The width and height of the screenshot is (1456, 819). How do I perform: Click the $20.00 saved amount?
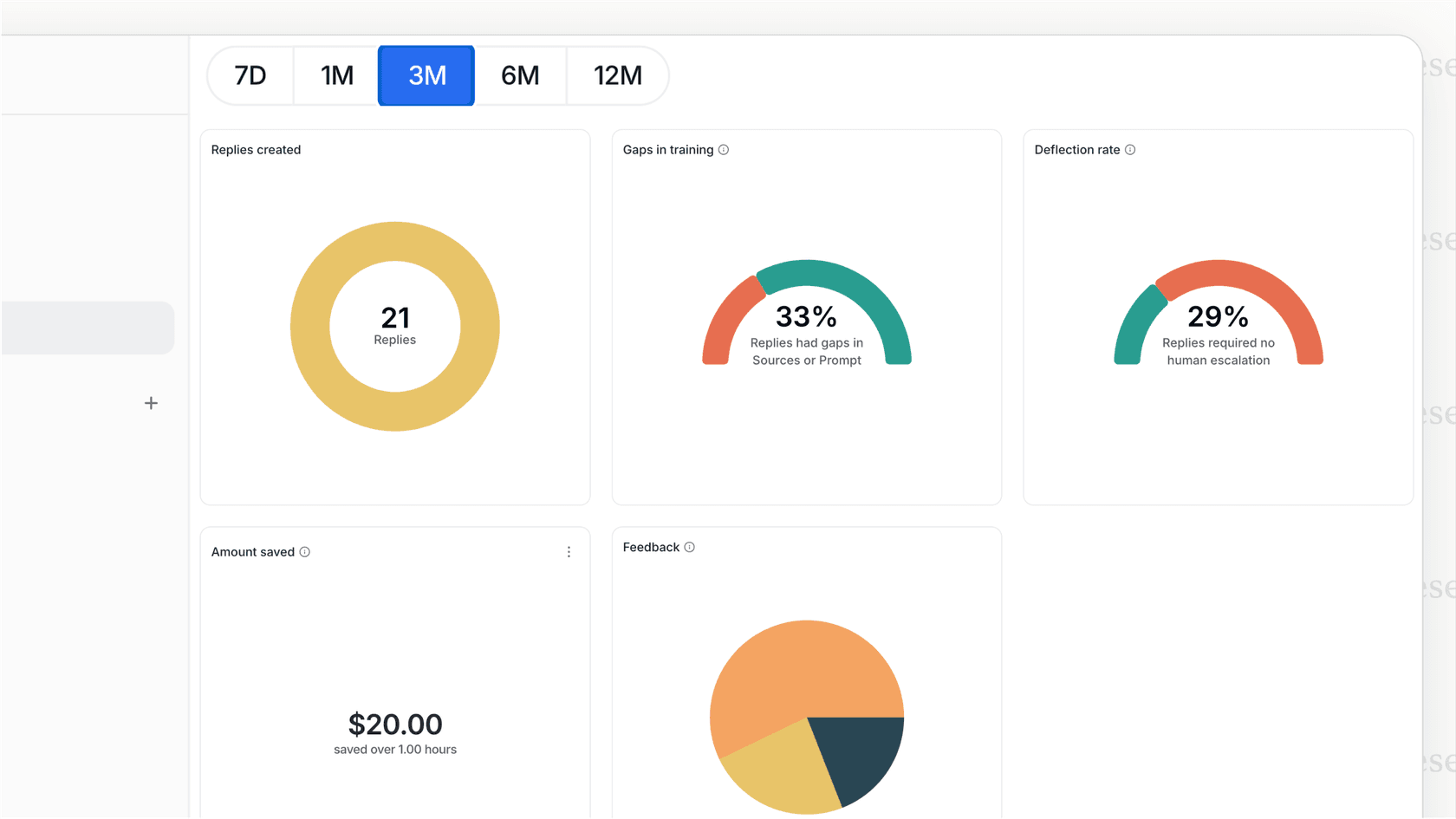tap(394, 725)
